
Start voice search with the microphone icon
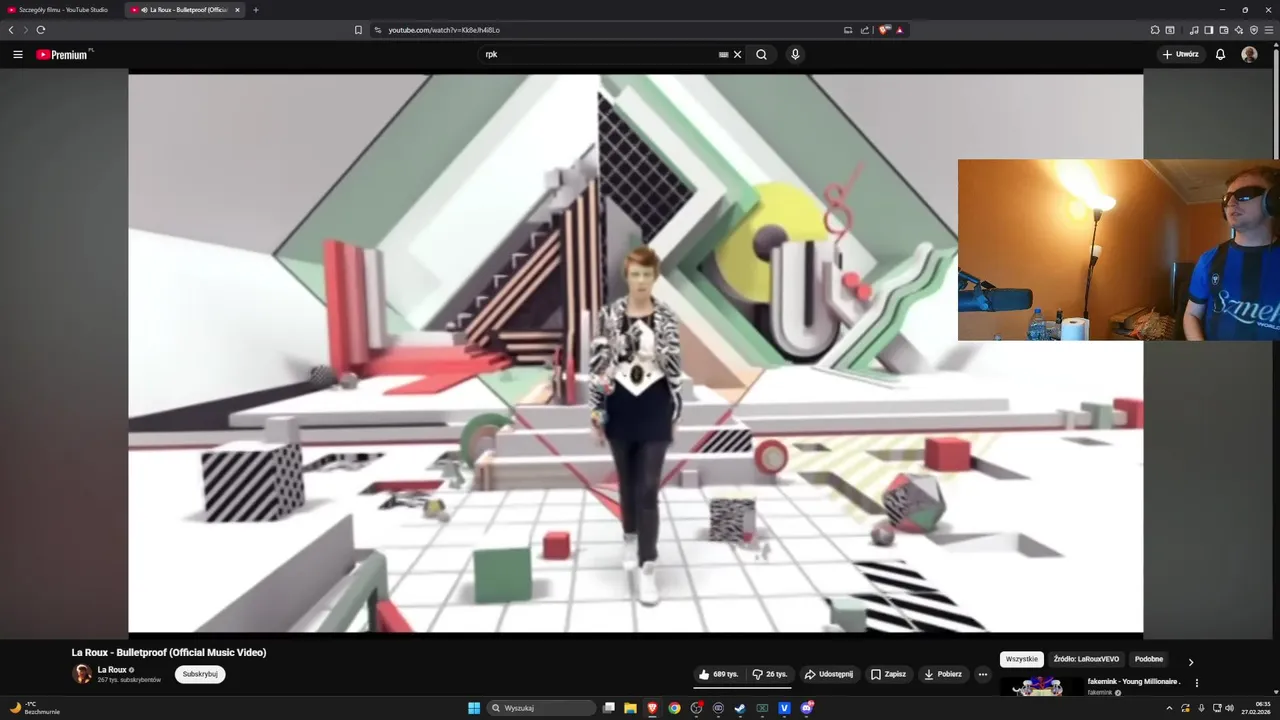(795, 55)
